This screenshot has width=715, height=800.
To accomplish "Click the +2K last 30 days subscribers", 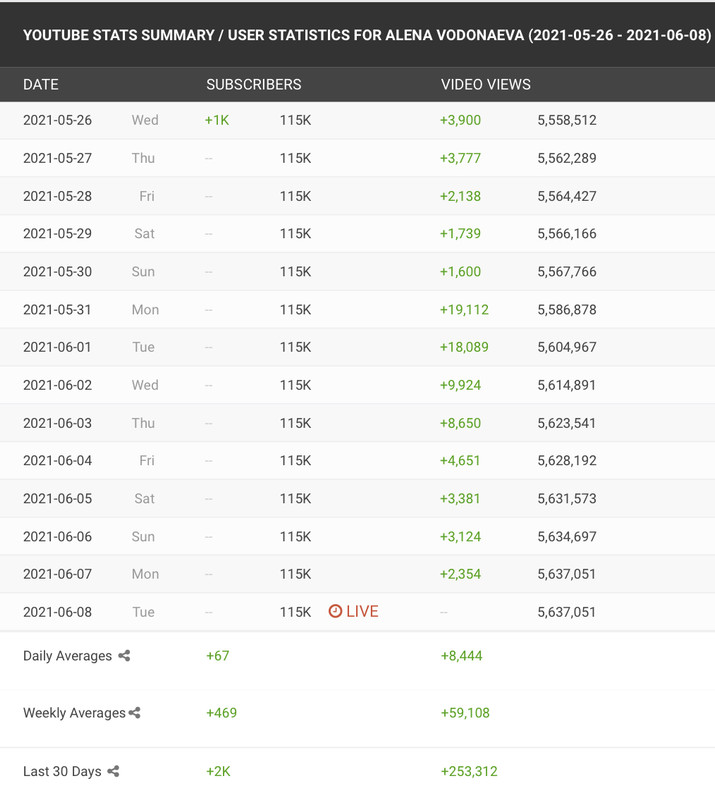I will 218,771.
